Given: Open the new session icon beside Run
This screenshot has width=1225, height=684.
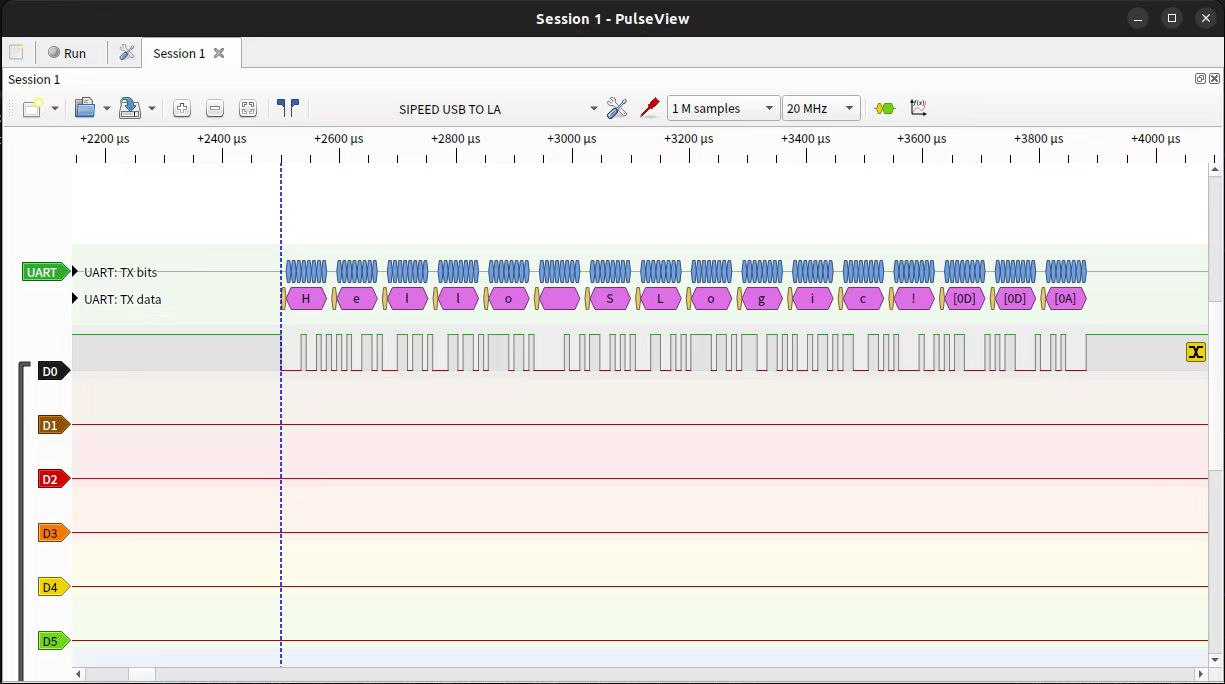Looking at the screenshot, I should pyautogui.click(x=16, y=53).
